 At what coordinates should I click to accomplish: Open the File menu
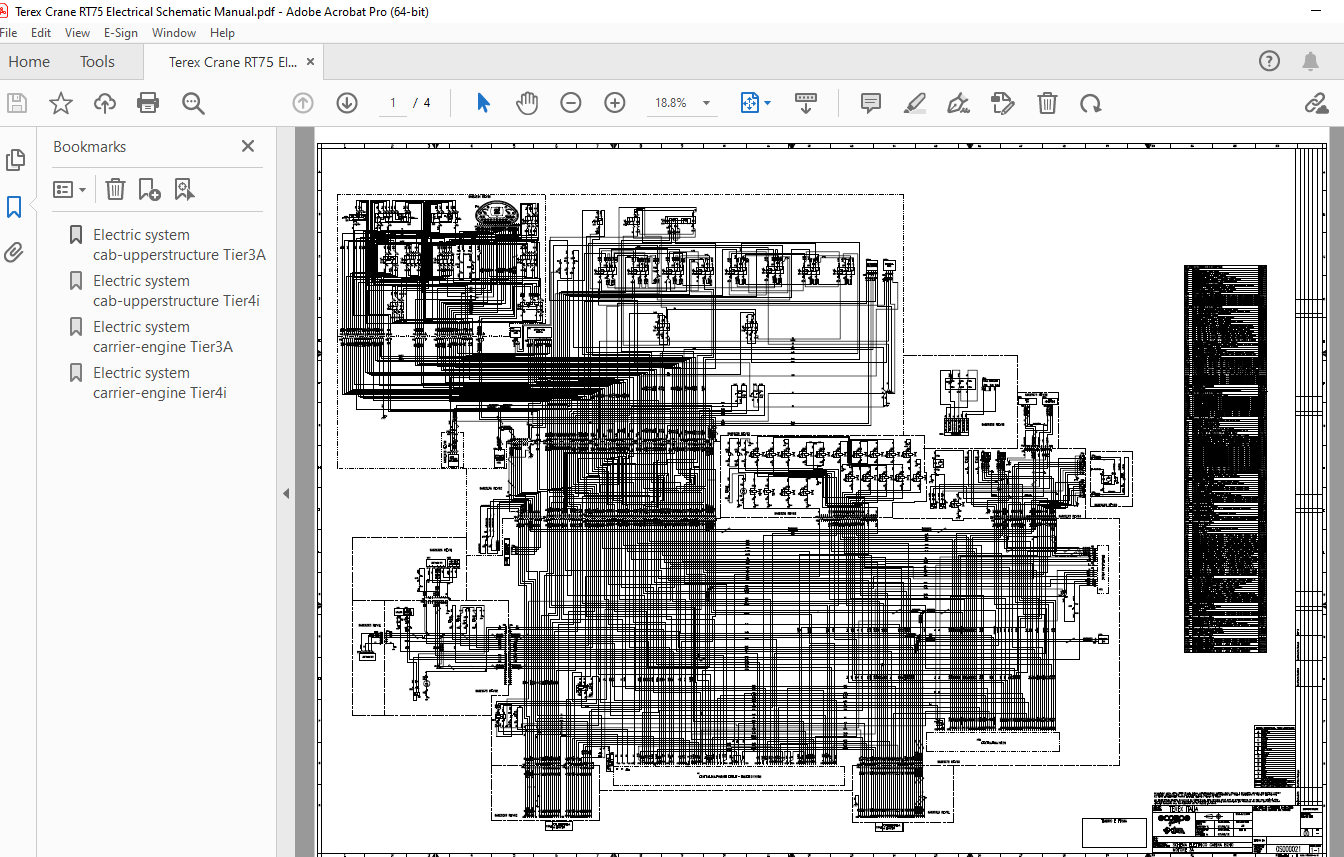10,33
